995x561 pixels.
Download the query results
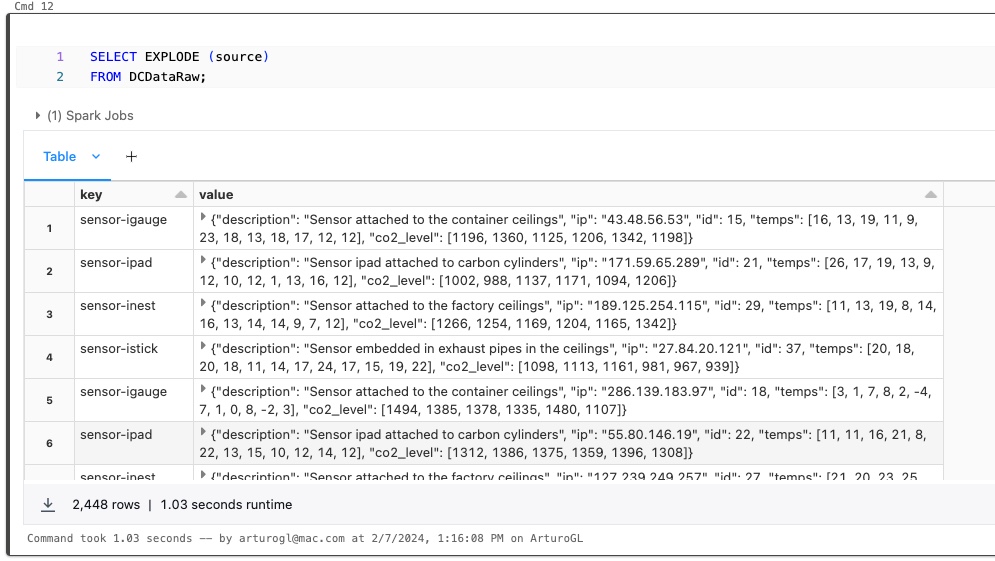[x=48, y=505]
